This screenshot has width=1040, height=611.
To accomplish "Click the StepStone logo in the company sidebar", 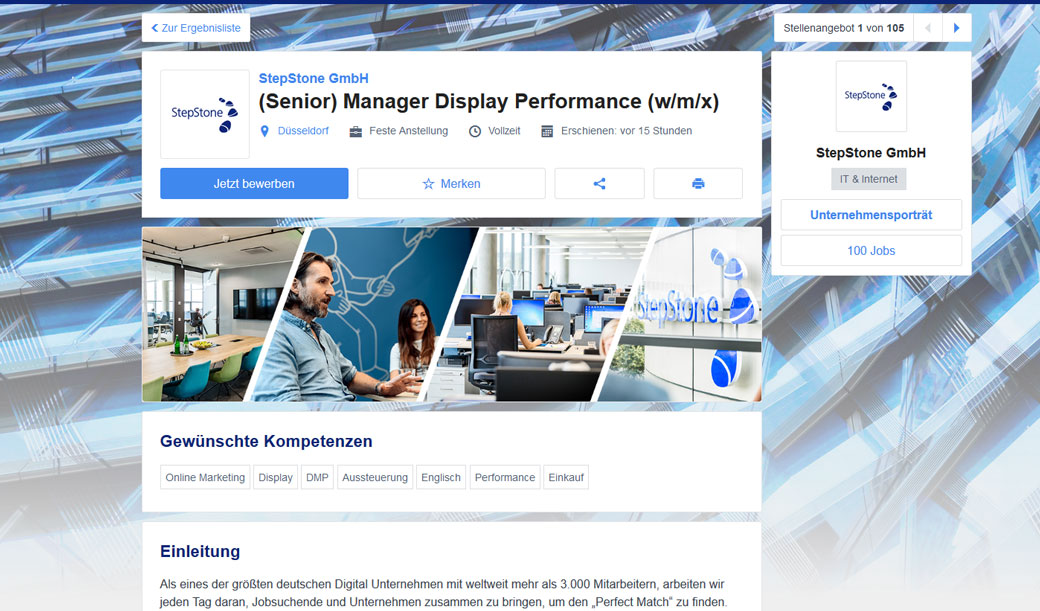I will 871,96.
